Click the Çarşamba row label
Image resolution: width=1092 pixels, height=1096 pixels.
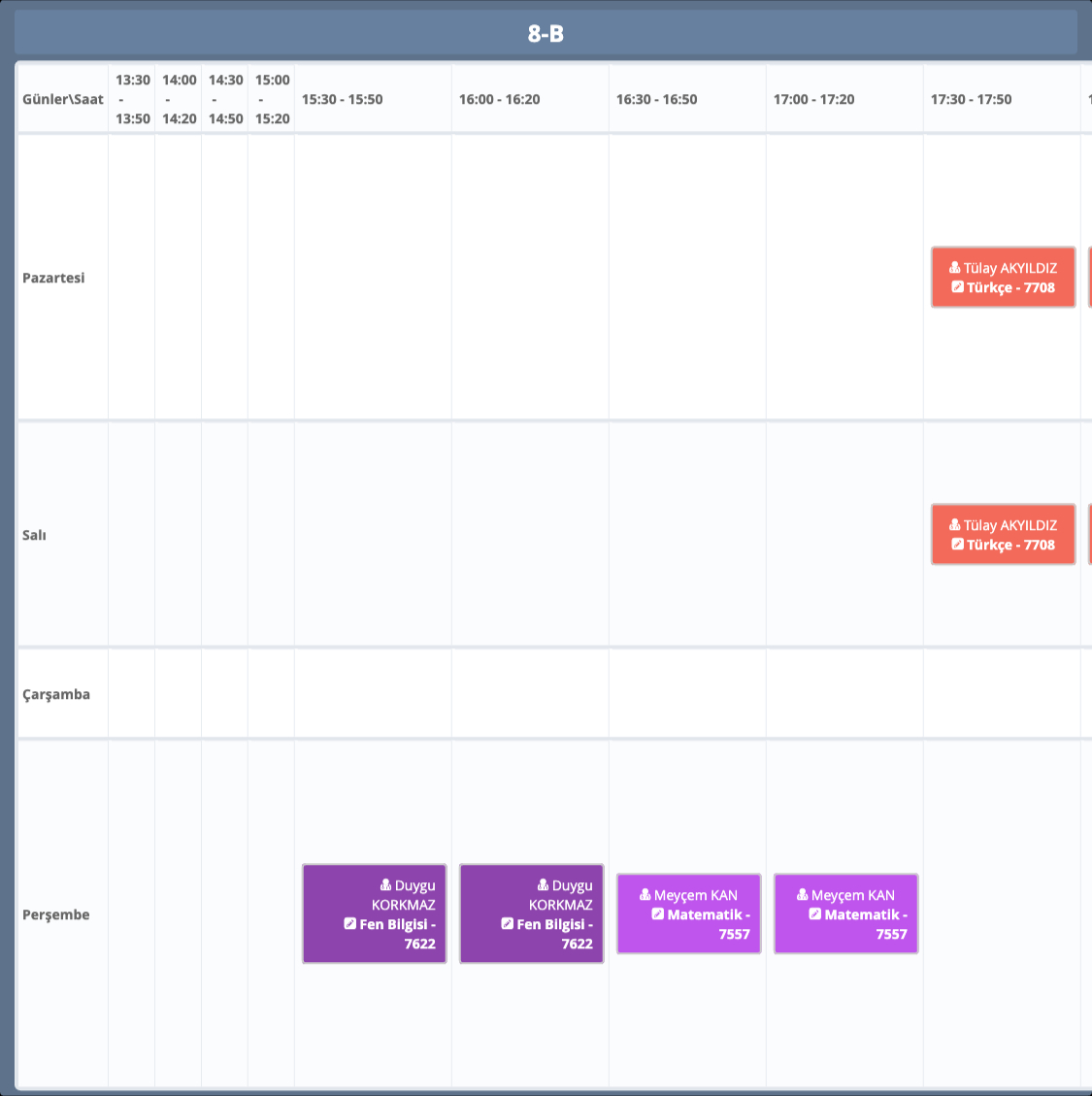(56, 694)
